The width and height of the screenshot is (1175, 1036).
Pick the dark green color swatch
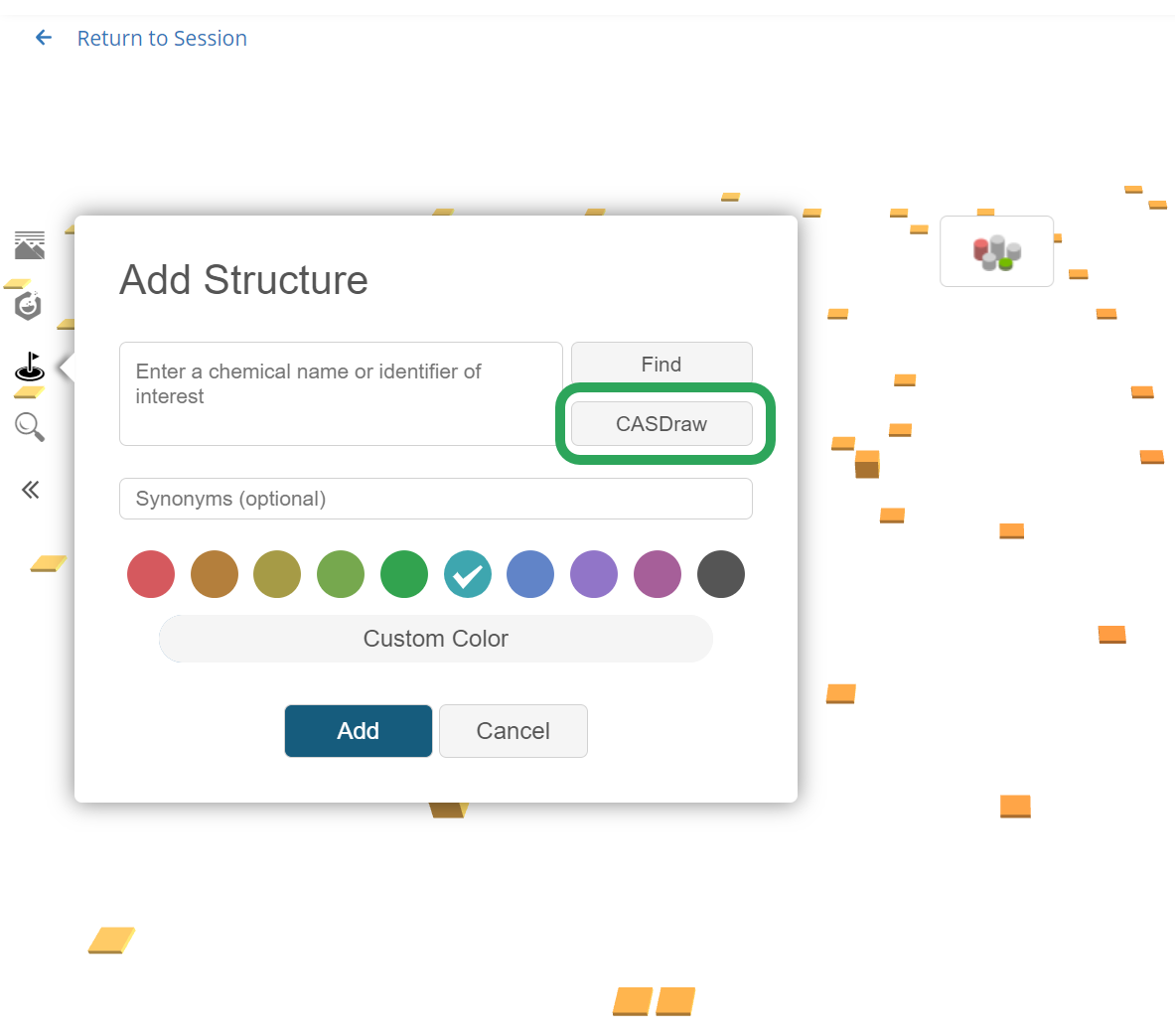point(404,574)
